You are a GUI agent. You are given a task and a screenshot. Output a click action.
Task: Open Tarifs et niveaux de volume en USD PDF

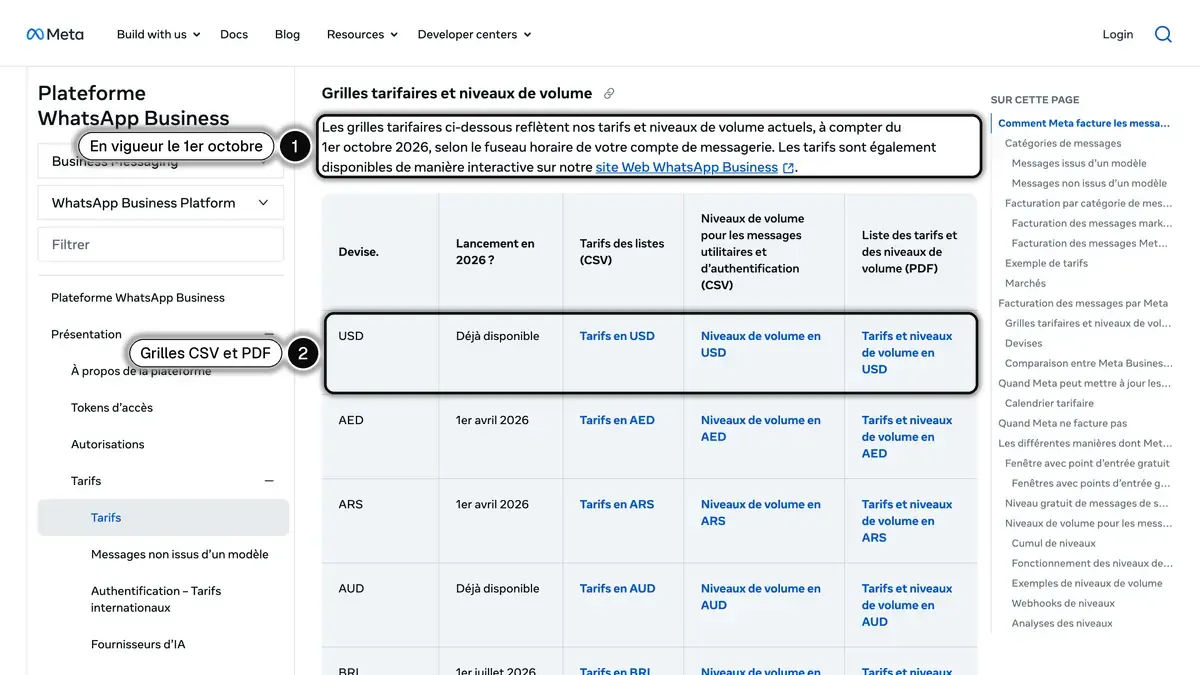907,352
